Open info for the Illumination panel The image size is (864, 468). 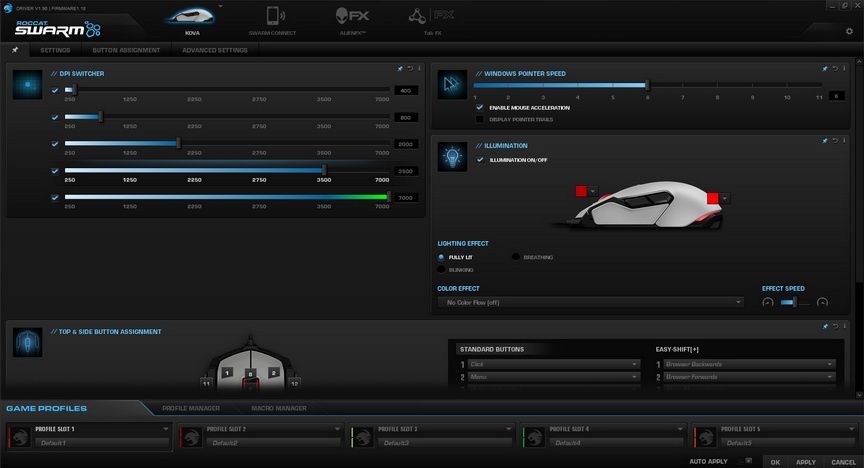pos(844,141)
